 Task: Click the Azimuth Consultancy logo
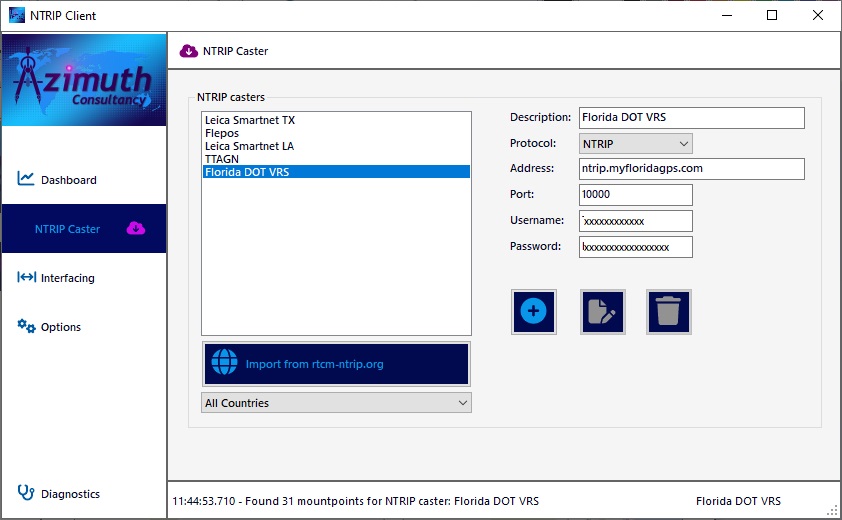point(84,80)
